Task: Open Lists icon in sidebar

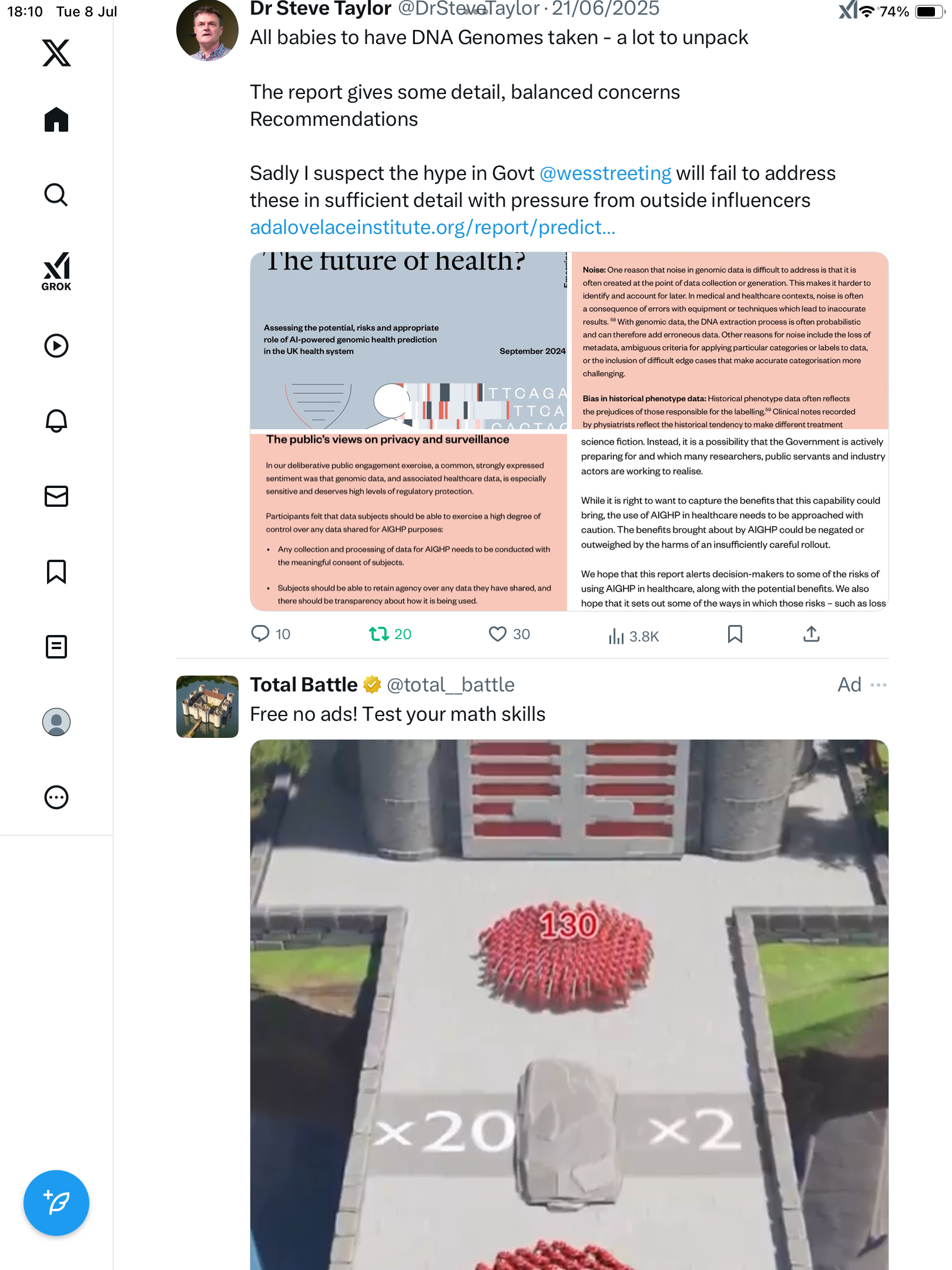Action: (56, 647)
